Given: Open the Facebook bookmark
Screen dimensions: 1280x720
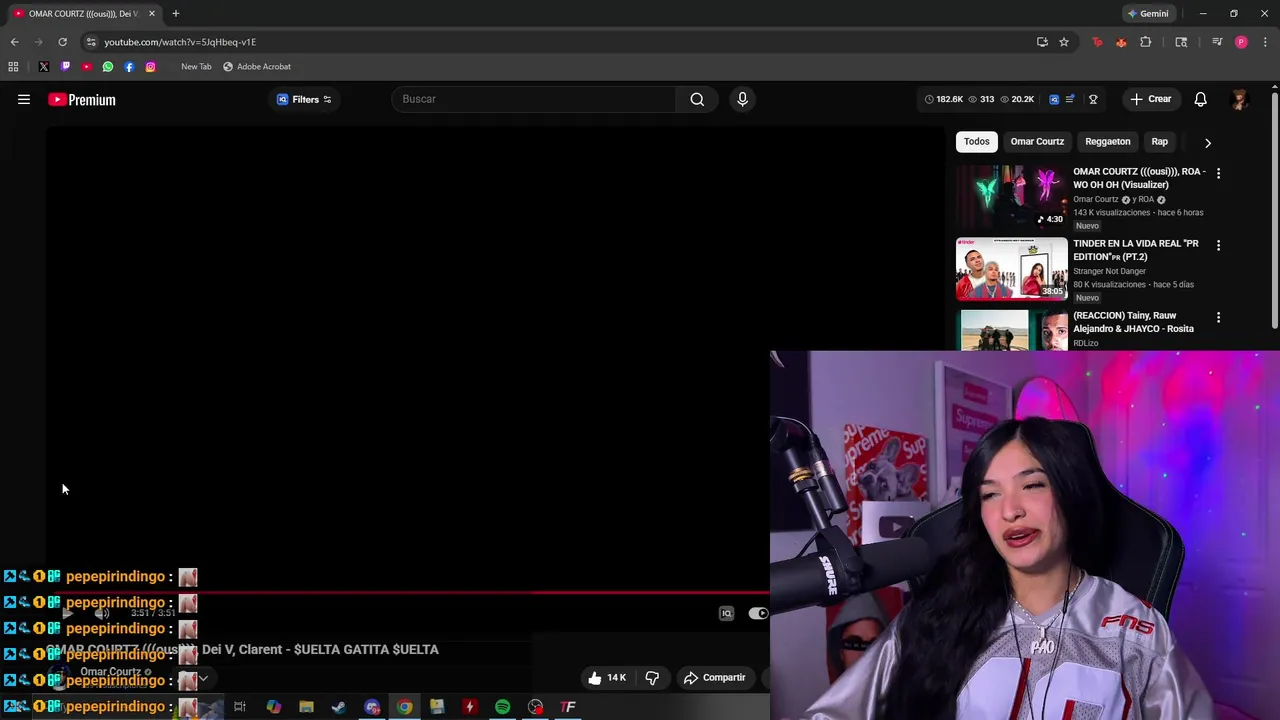Looking at the screenshot, I should (129, 67).
